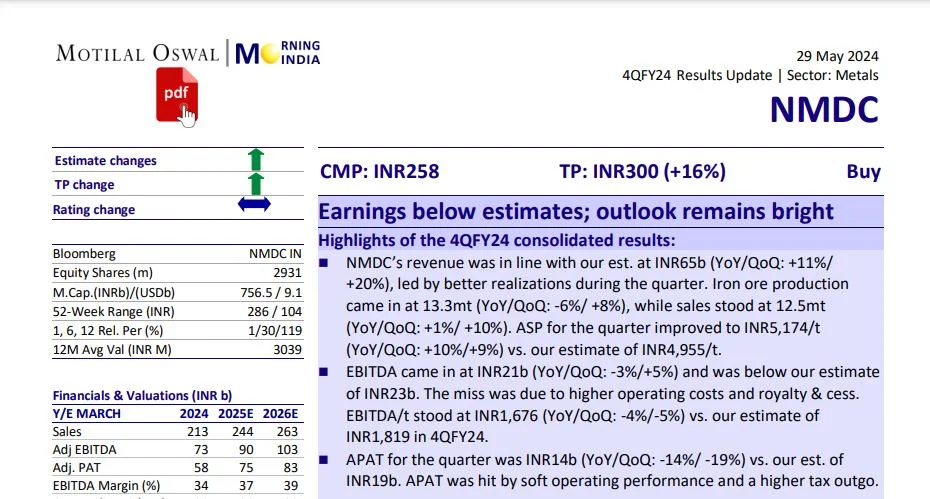Image resolution: width=930 pixels, height=499 pixels.
Task: Click the 2024 column header
Action: [194, 414]
